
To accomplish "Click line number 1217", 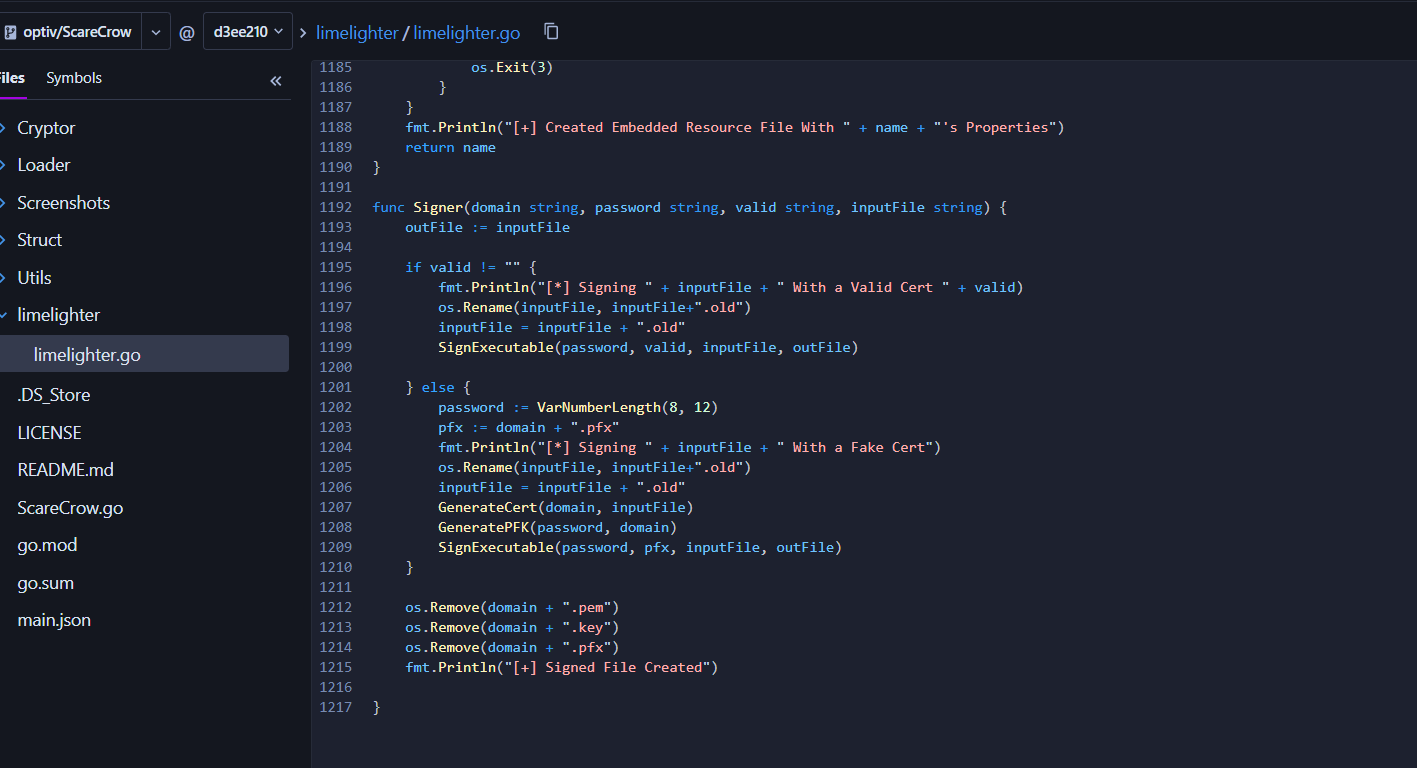I will (335, 707).
